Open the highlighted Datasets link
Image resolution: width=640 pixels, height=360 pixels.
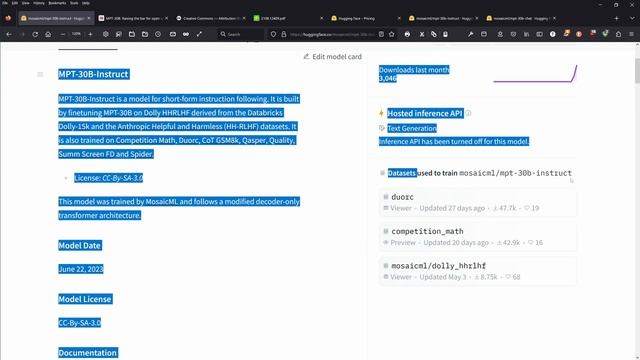pos(402,173)
